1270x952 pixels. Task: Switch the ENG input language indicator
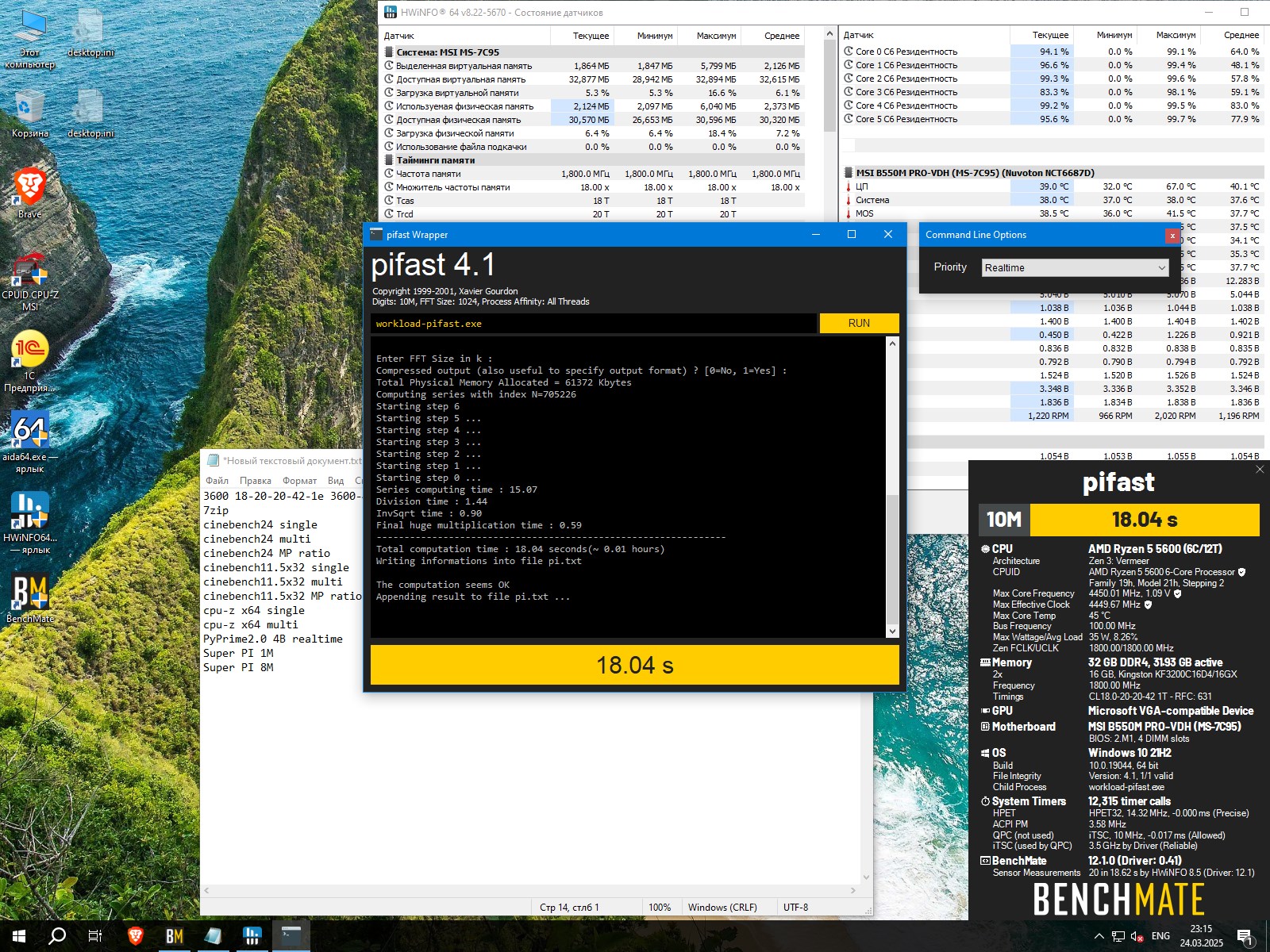[1160, 936]
